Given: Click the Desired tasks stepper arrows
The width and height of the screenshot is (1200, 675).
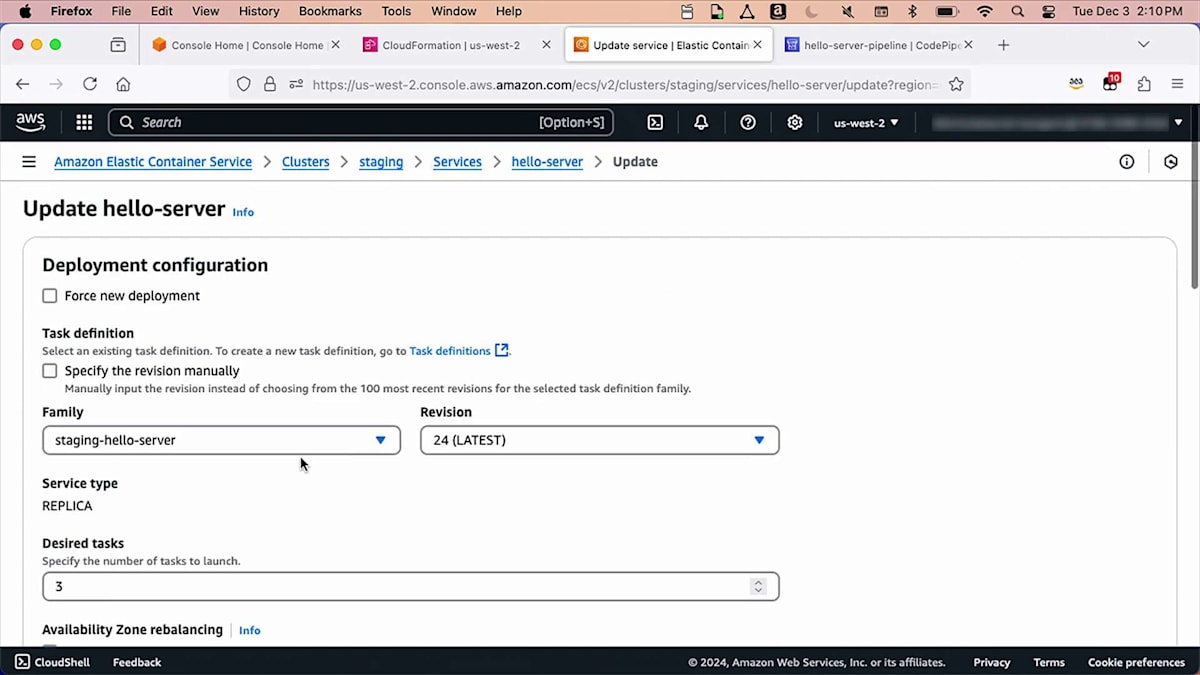Looking at the screenshot, I should pos(758,587).
